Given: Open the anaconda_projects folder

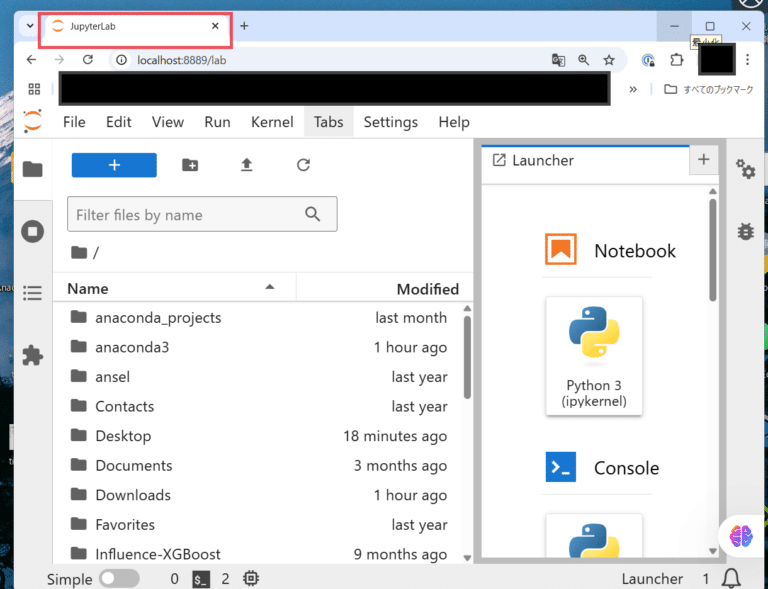Looking at the screenshot, I should coord(158,318).
